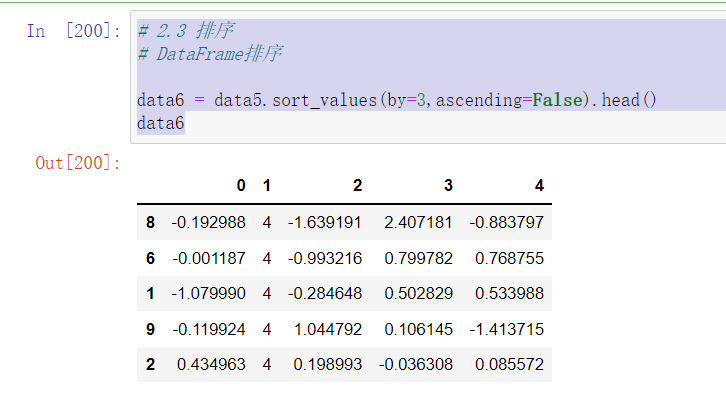Click cell value 0.198993
Viewport: 726px width, 394px height.
pyautogui.click(x=328, y=364)
